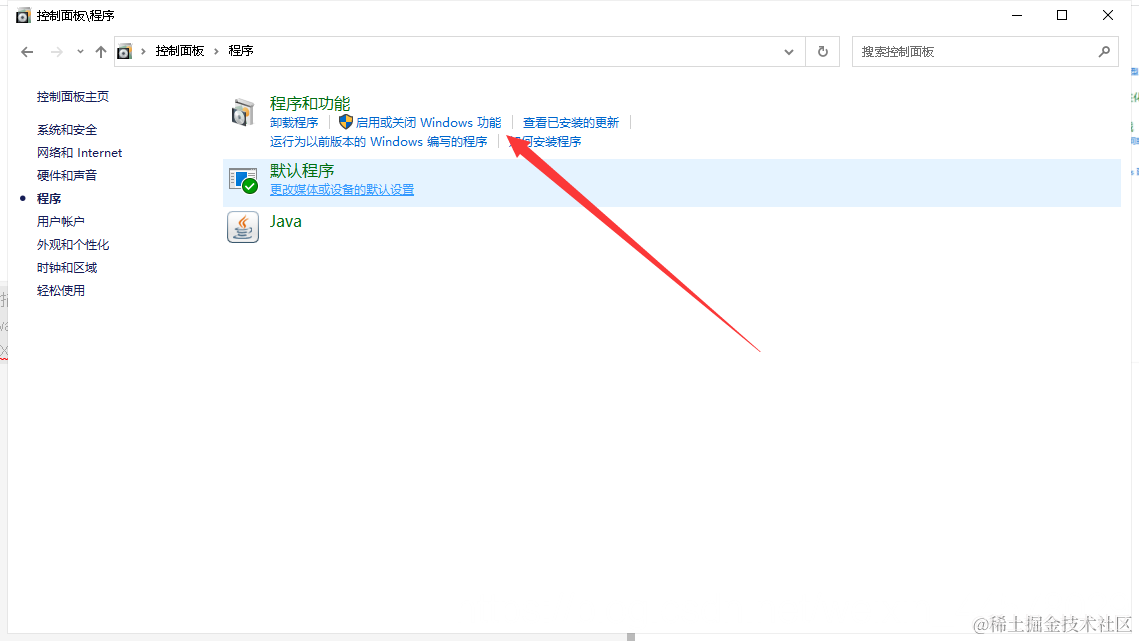Image resolution: width=1139 pixels, height=641 pixels.
Task: Click the 如何安装程序 link
Action: point(545,142)
